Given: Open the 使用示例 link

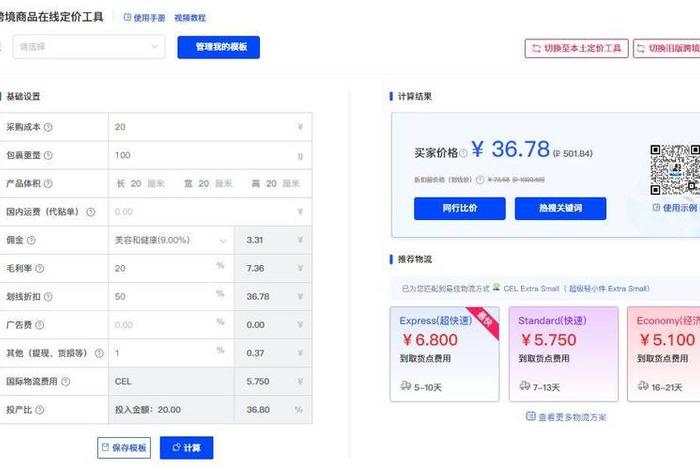Looking at the screenshot, I should coord(675,208).
